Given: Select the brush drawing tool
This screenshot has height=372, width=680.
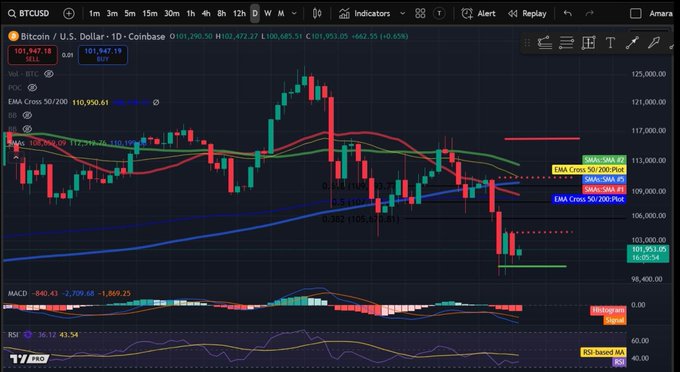Looking at the screenshot, I should (x=654, y=43).
